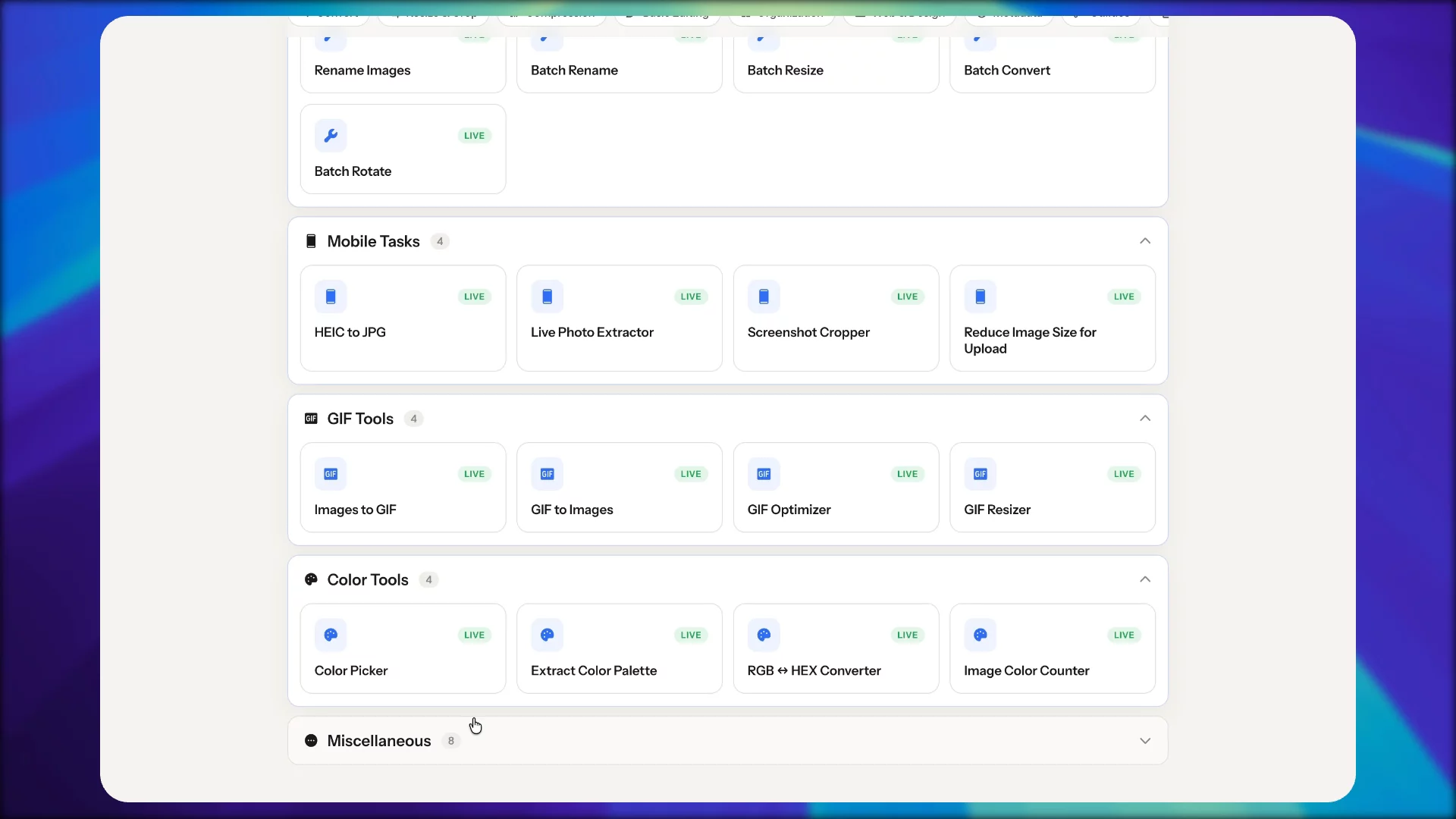
Task: Open the Images to GIF title
Action: (355, 510)
